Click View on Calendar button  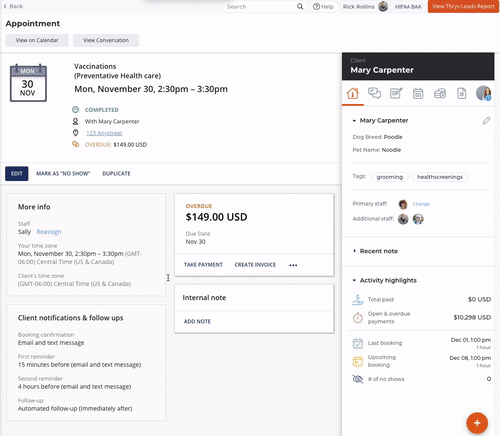point(37,40)
